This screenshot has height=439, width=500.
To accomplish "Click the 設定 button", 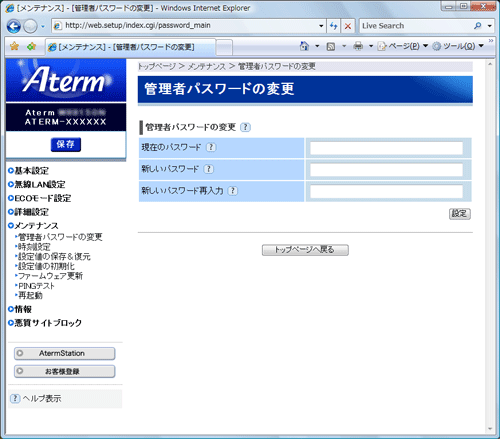I will (460, 214).
